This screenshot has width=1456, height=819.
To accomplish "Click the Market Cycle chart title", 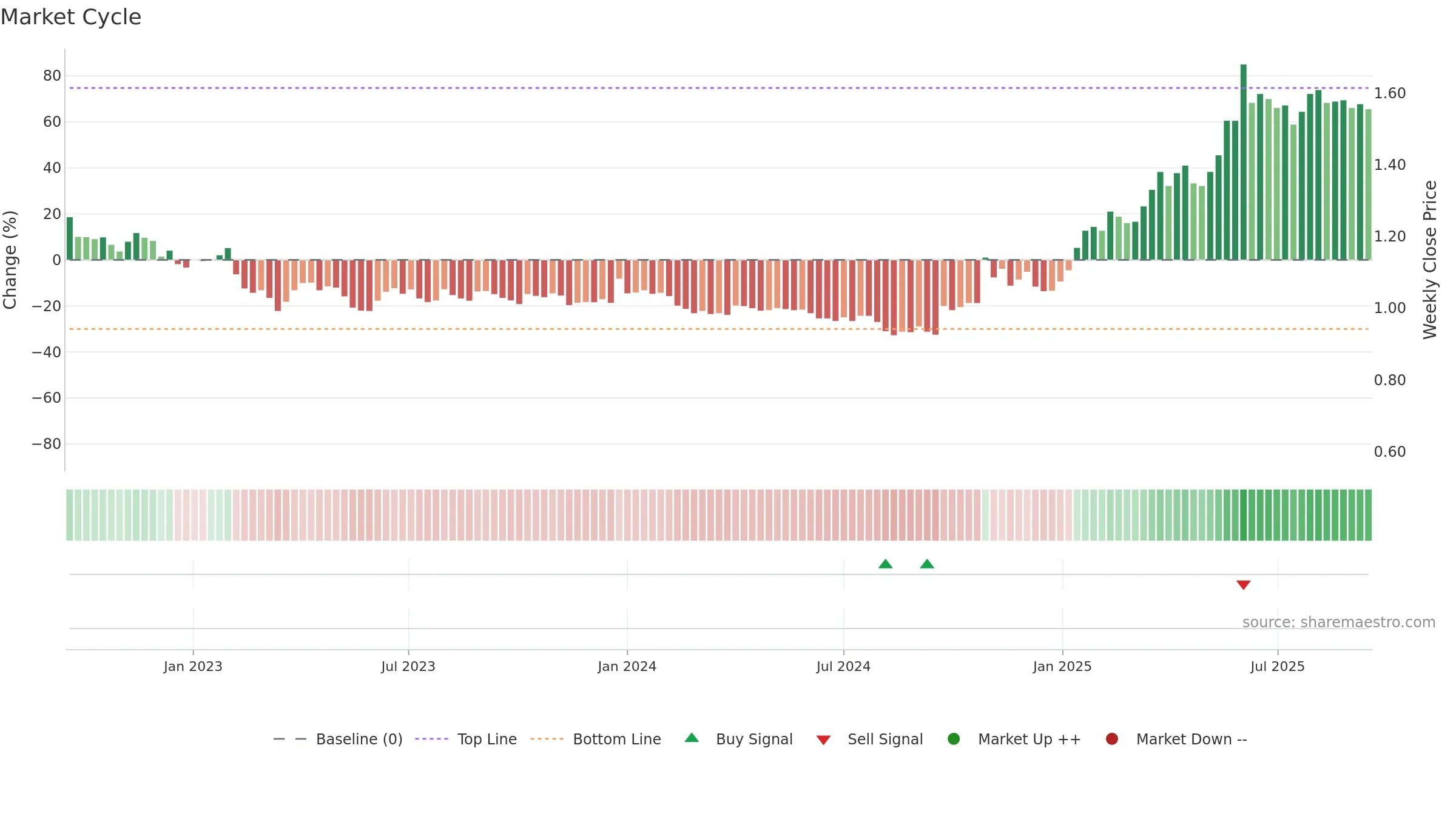I will (71, 17).
